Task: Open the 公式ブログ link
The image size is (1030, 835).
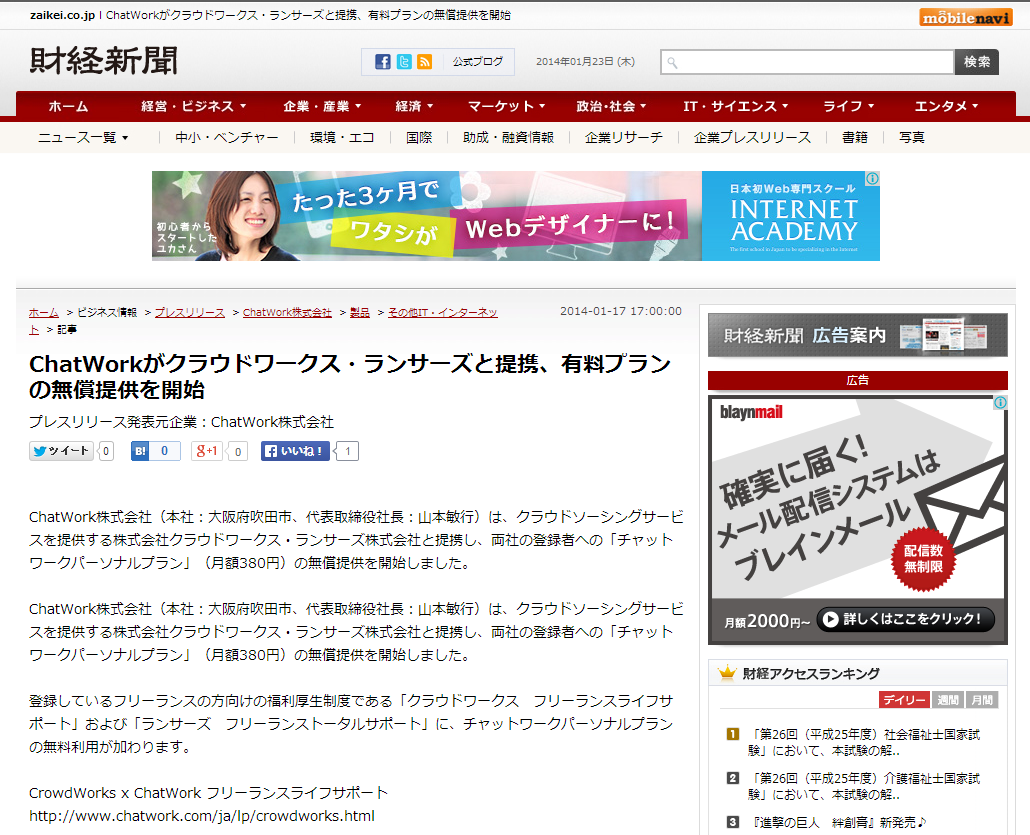Action: pyautogui.click(x=478, y=62)
